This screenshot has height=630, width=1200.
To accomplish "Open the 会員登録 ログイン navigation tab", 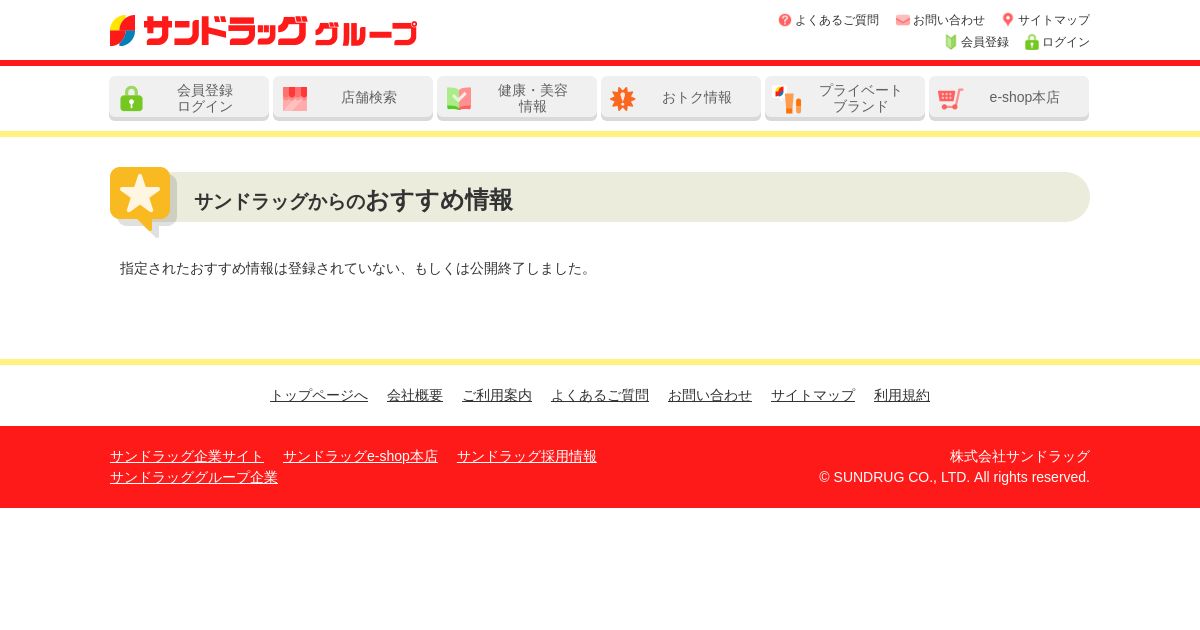I will point(189,98).
